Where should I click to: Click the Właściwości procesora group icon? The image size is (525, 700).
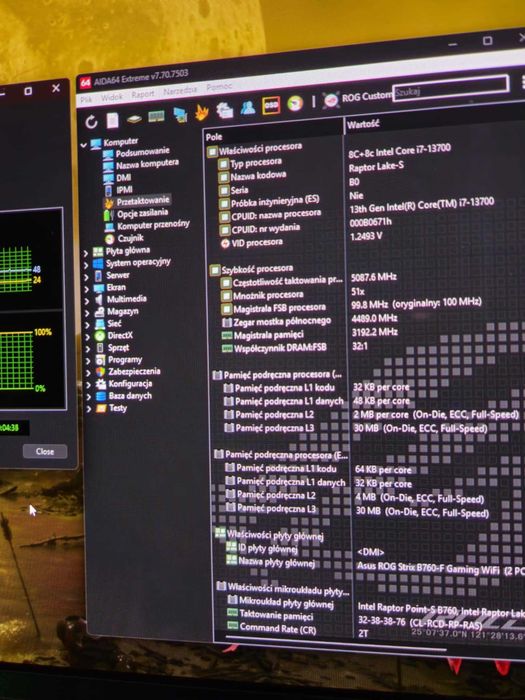click(x=212, y=152)
